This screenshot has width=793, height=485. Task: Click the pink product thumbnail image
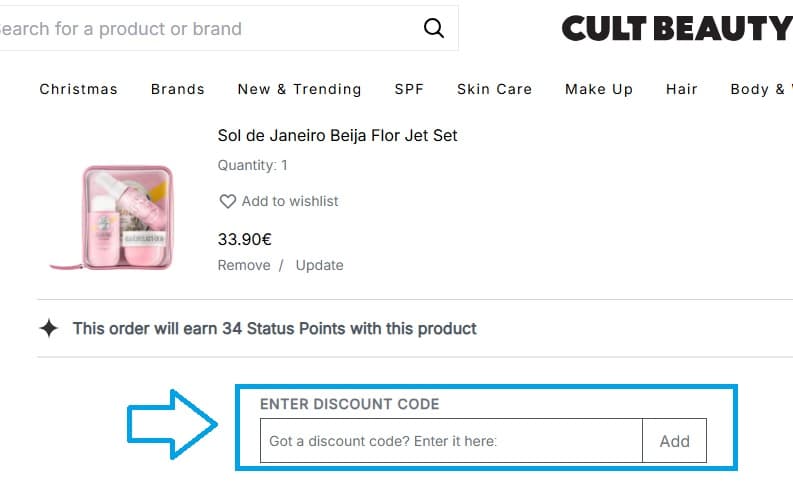click(112, 218)
